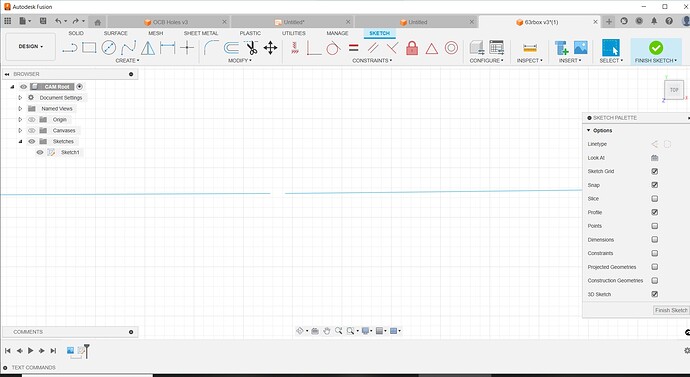Switch to the SHEET METAL tab
The image size is (690, 377).
coord(201,33)
